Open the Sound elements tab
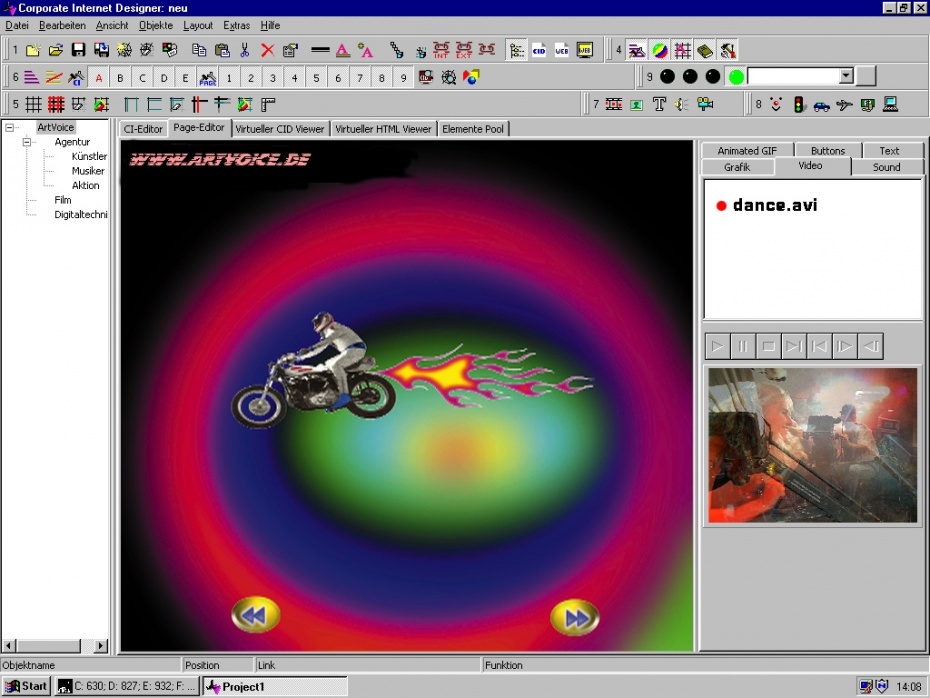This screenshot has width=930, height=698. point(887,167)
